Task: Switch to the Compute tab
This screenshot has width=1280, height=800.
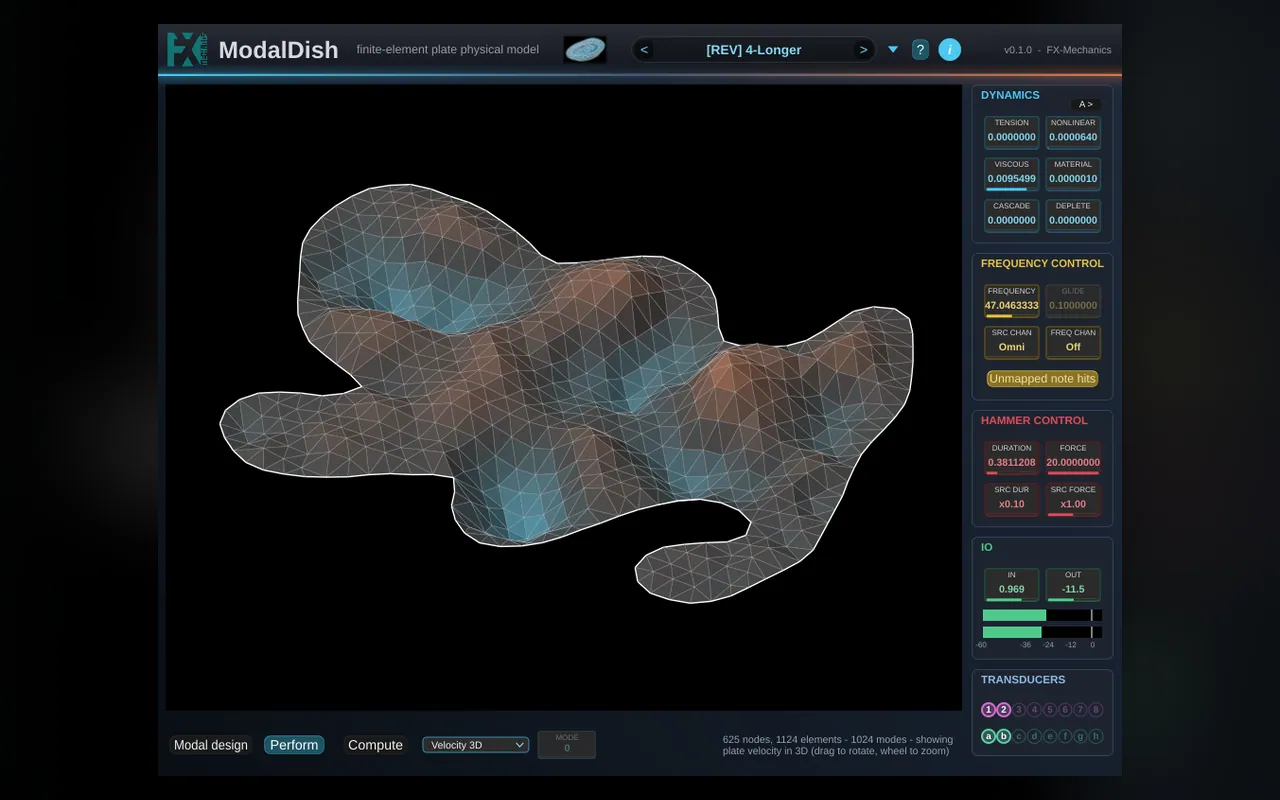Action: pos(375,745)
